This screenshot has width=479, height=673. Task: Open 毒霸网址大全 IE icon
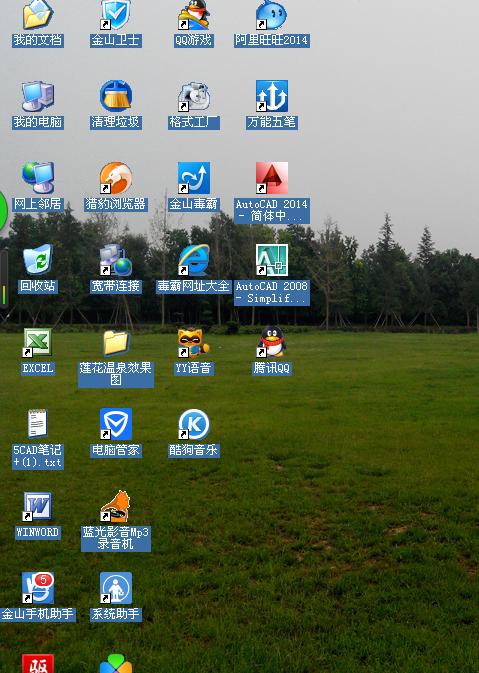[x=194, y=260]
